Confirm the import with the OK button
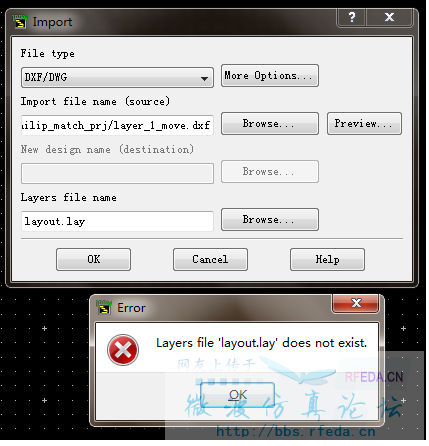Image resolution: width=429 pixels, height=446 pixels. pyautogui.click(x=94, y=261)
